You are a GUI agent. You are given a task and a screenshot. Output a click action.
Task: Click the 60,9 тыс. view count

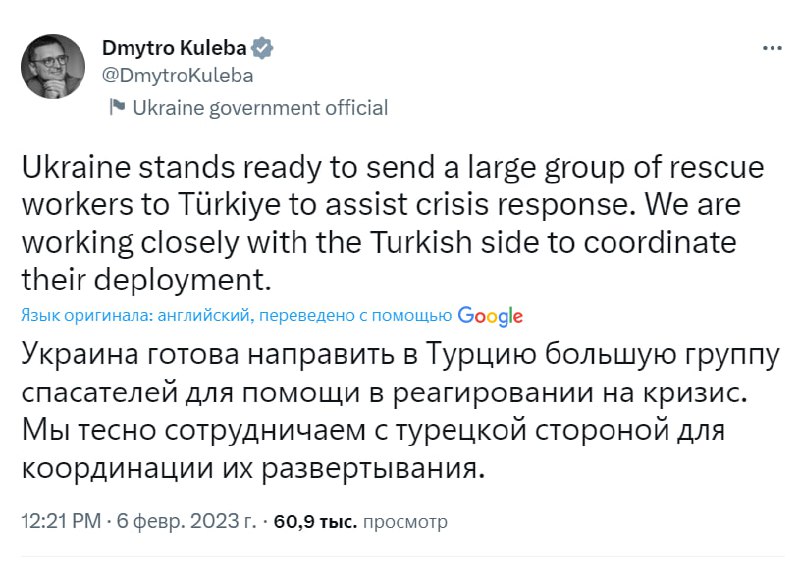click(314, 521)
